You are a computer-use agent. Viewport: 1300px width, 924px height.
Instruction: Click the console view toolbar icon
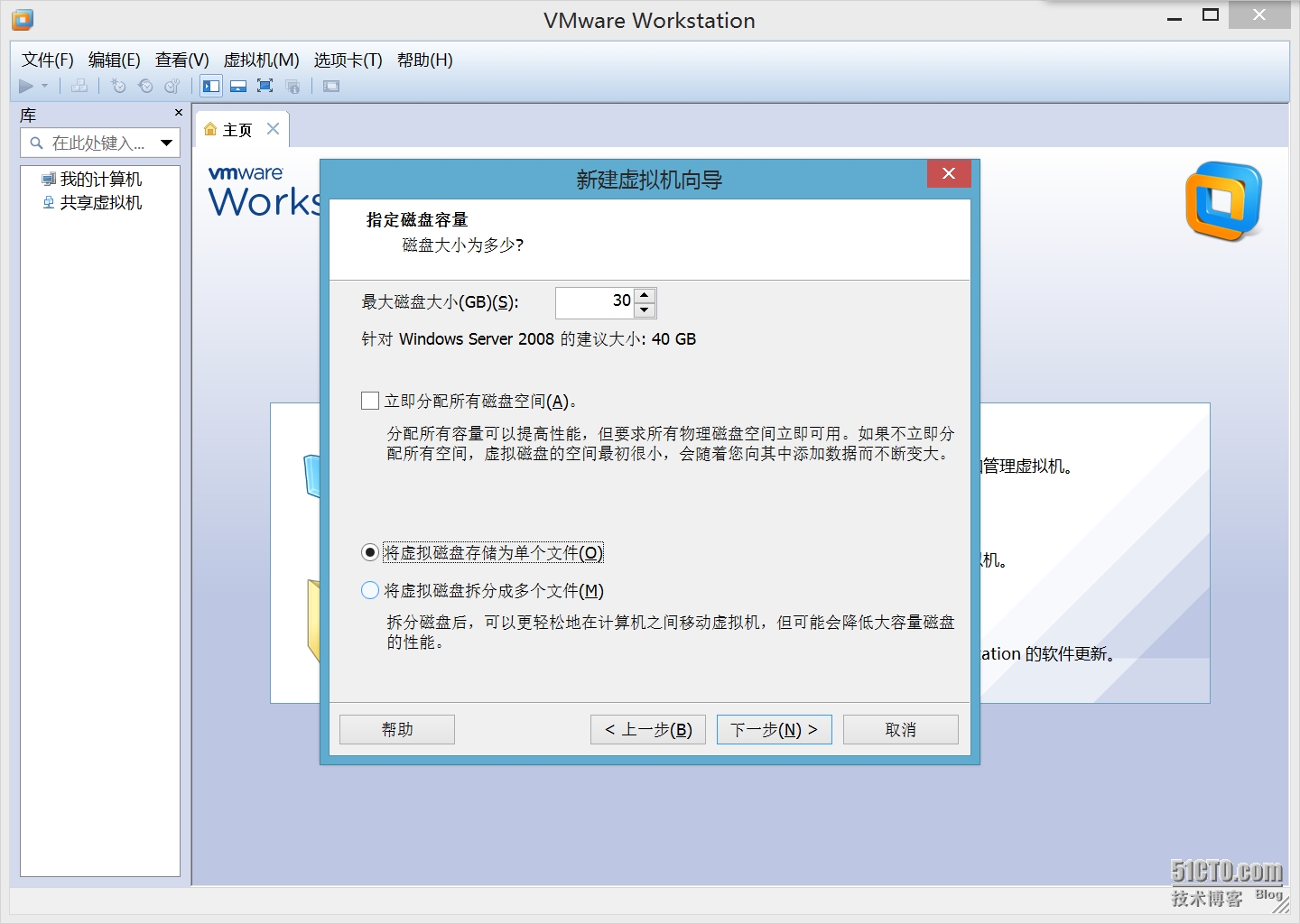tap(331, 86)
